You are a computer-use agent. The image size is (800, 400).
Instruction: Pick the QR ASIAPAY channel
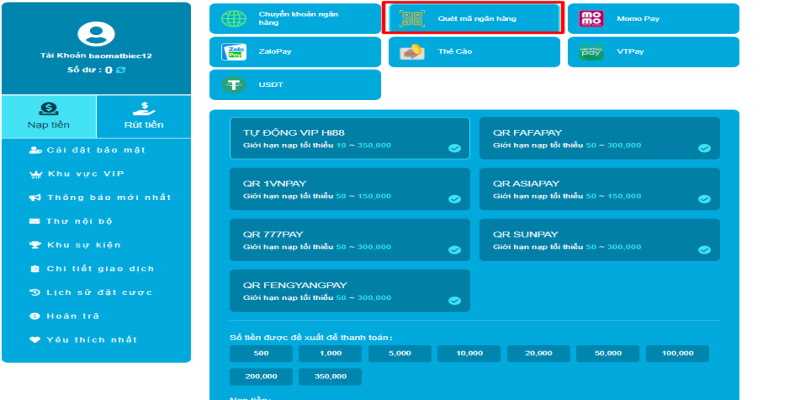(x=599, y=189)
